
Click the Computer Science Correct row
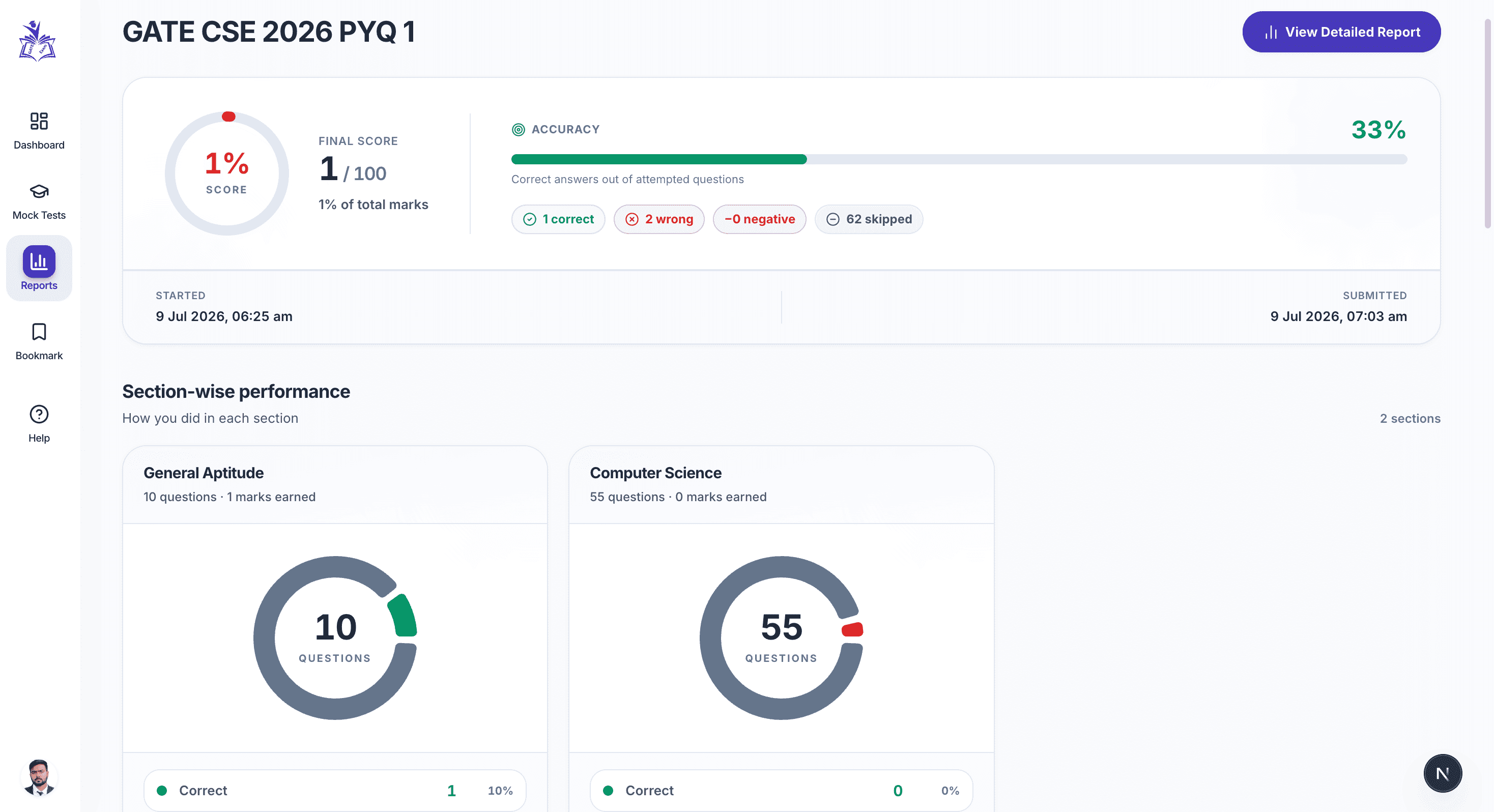781,791
